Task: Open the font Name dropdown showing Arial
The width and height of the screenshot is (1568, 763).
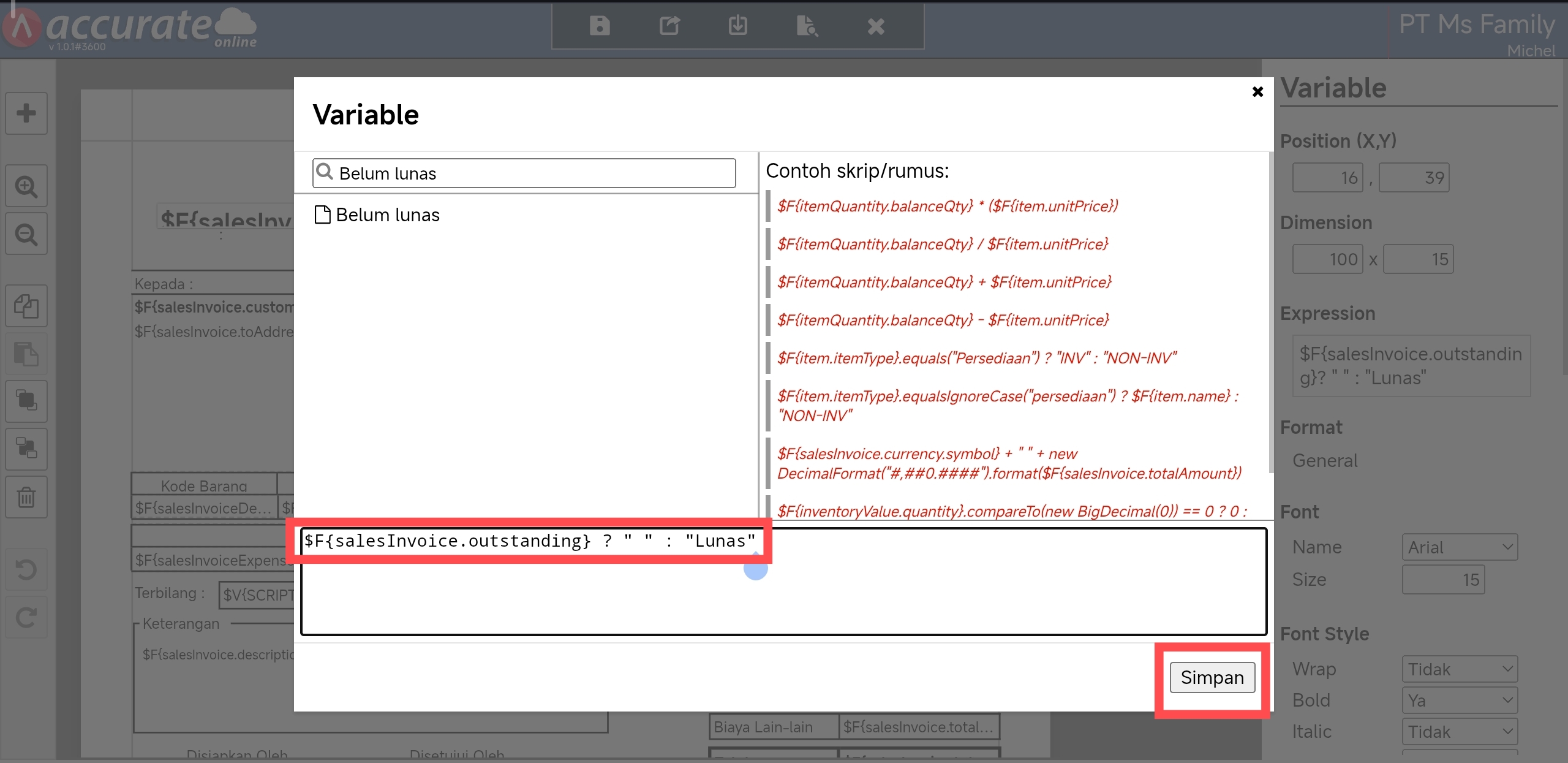Action: (x=1460, y=547)
